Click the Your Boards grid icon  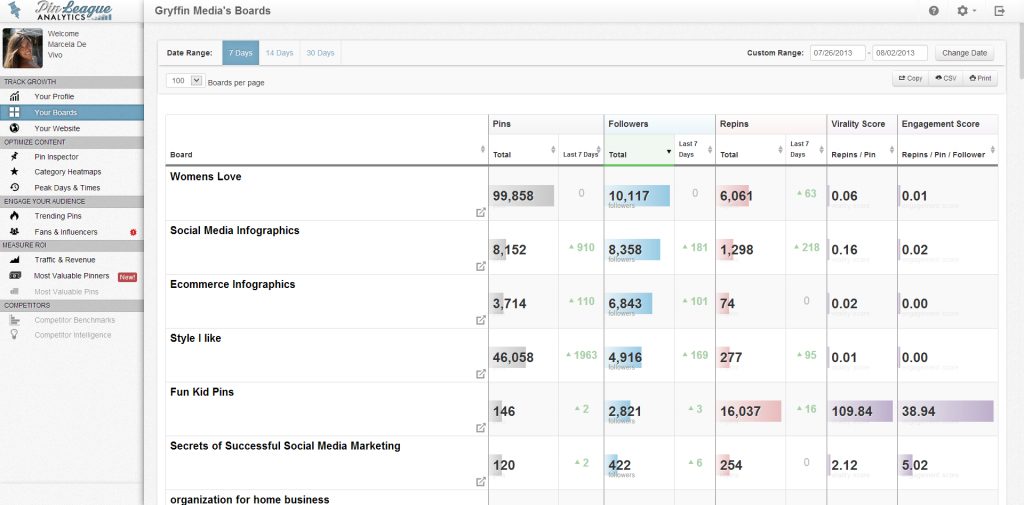14,112
